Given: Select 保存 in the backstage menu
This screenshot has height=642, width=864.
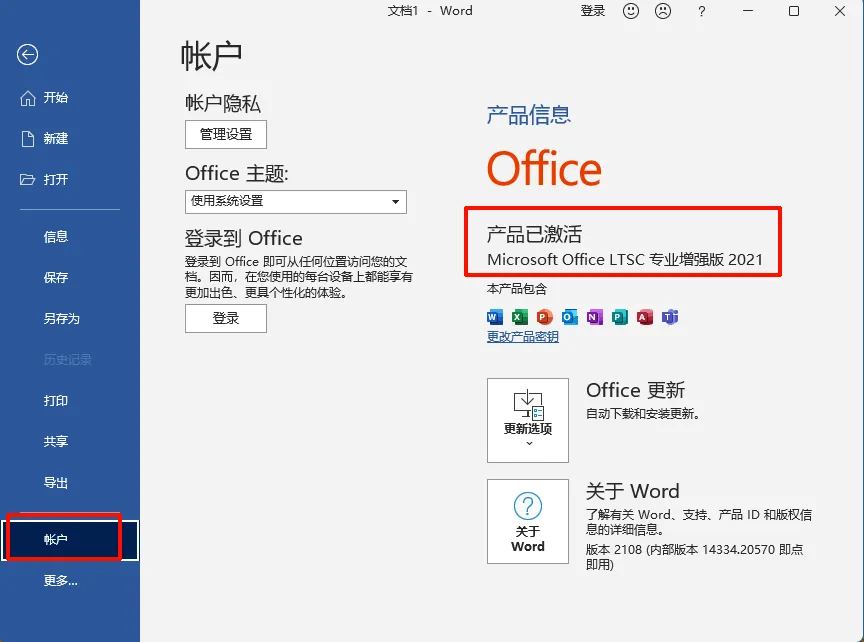Looking at the screenshot, I should [x=56, y=278].
